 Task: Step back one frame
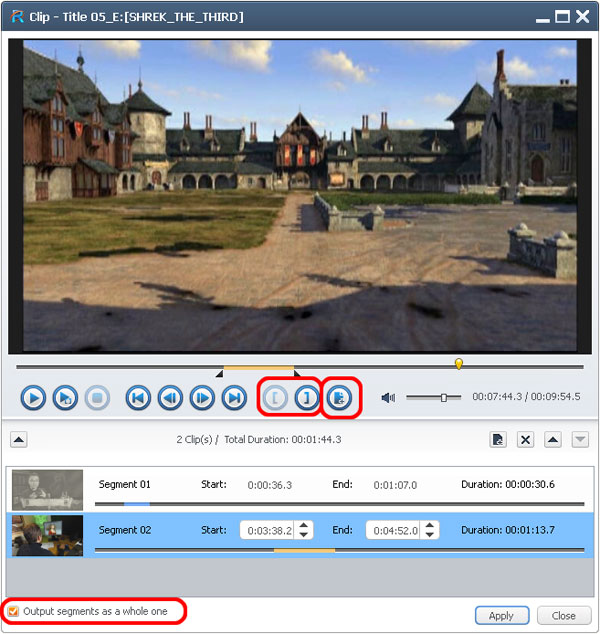point(170,398)
